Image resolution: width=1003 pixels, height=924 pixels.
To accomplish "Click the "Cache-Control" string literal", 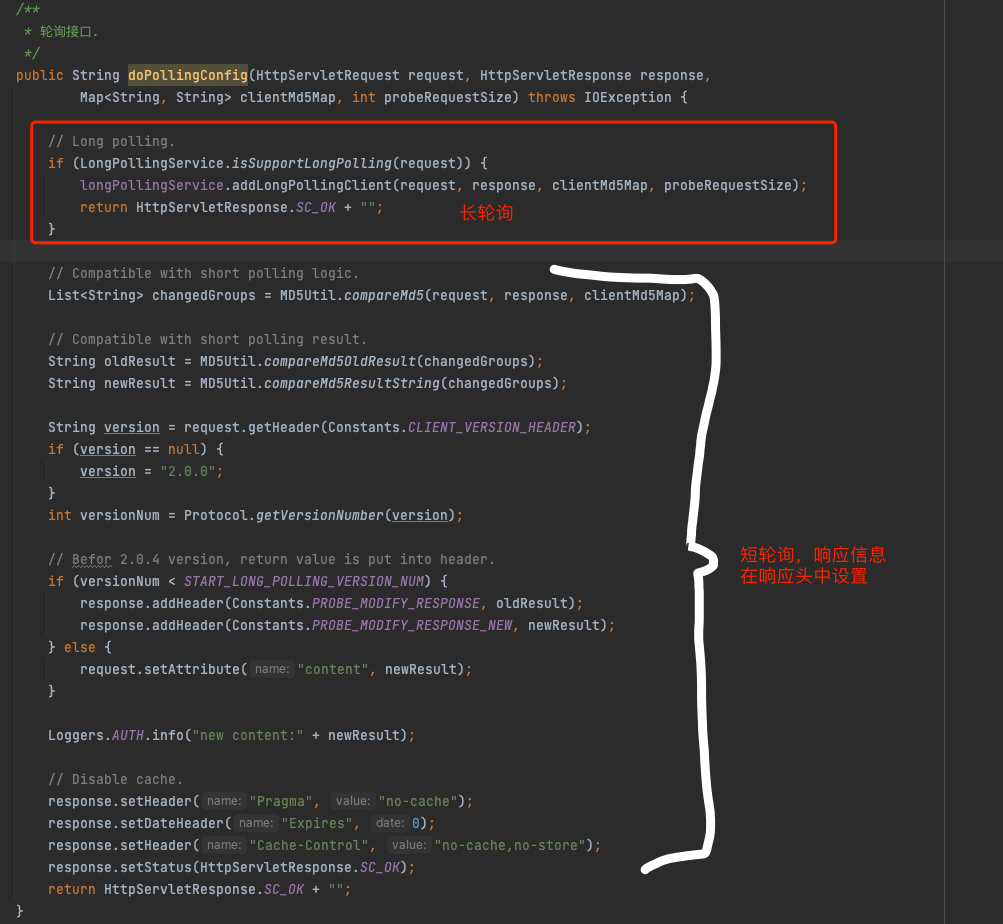I will tap(309, 845).
